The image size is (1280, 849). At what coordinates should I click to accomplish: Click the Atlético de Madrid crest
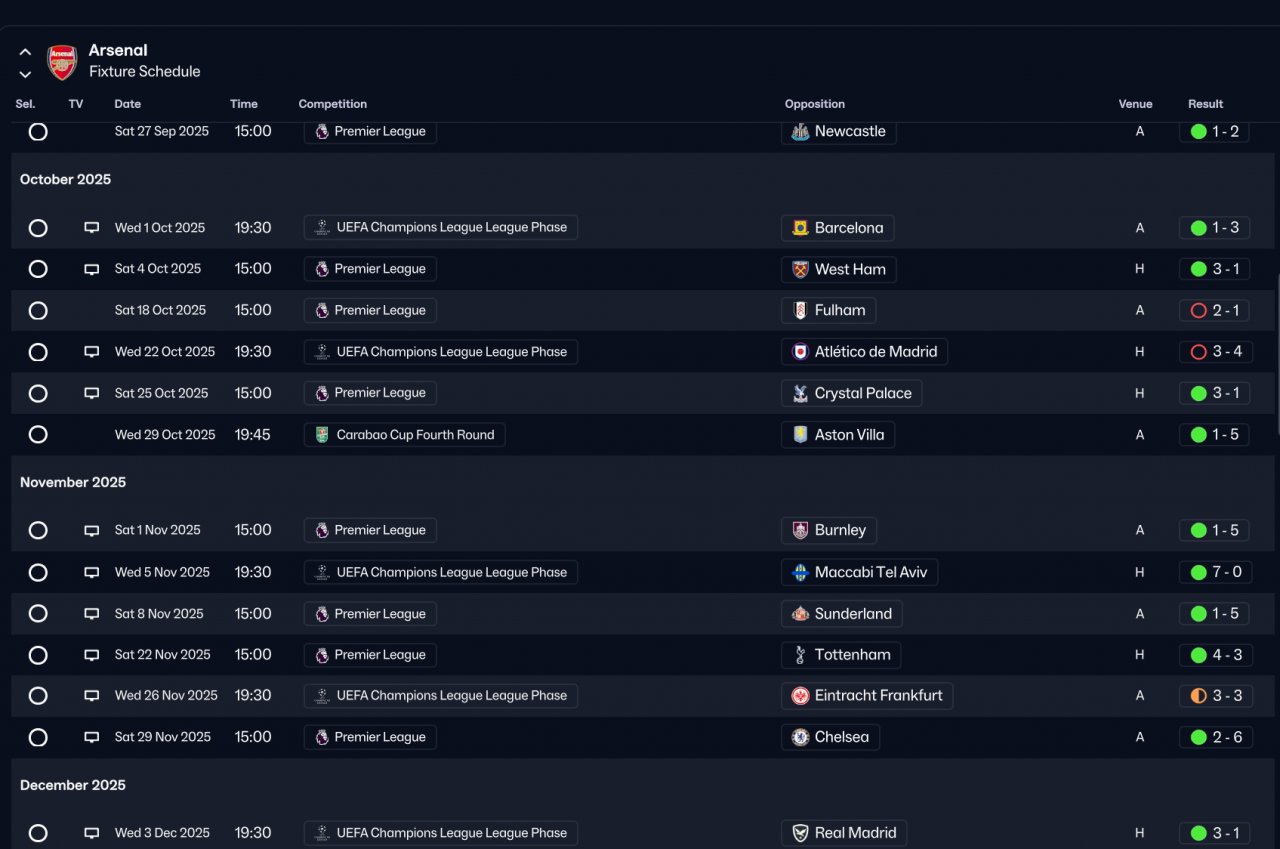click(x=800, y=352)
